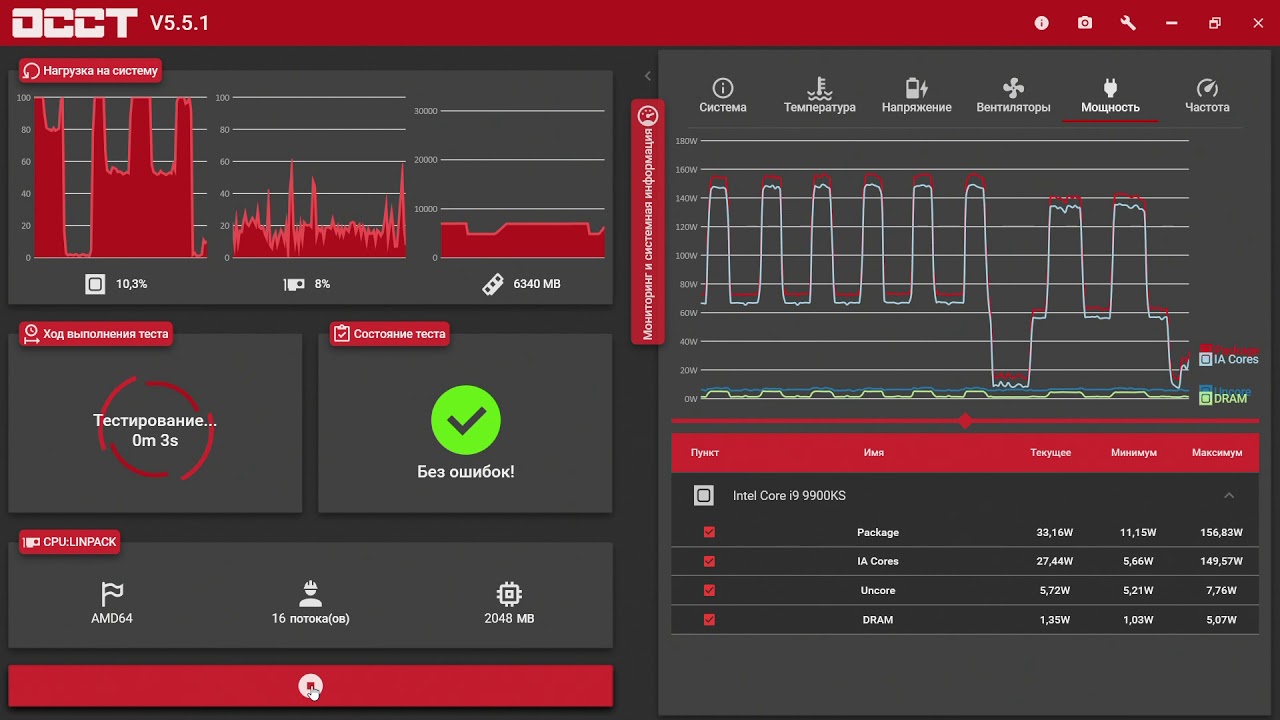
Task: Click the AMD64 flag icon
Action: coord(112,593)
